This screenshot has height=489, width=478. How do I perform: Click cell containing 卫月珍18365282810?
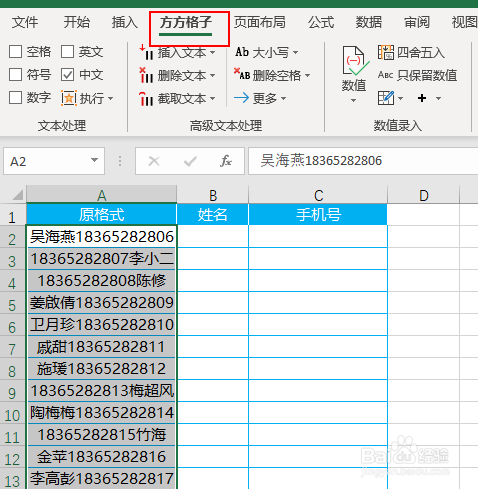tap(102, 325)
